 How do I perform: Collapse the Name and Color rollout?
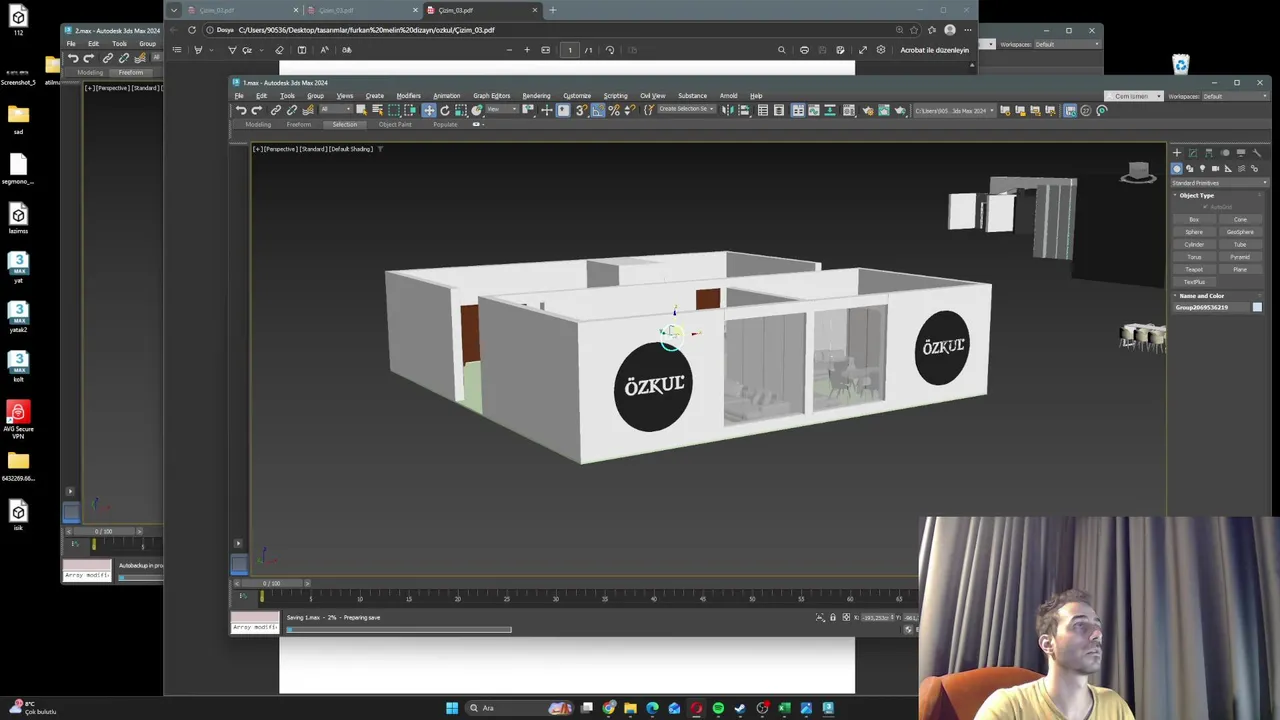[1199, 296]
